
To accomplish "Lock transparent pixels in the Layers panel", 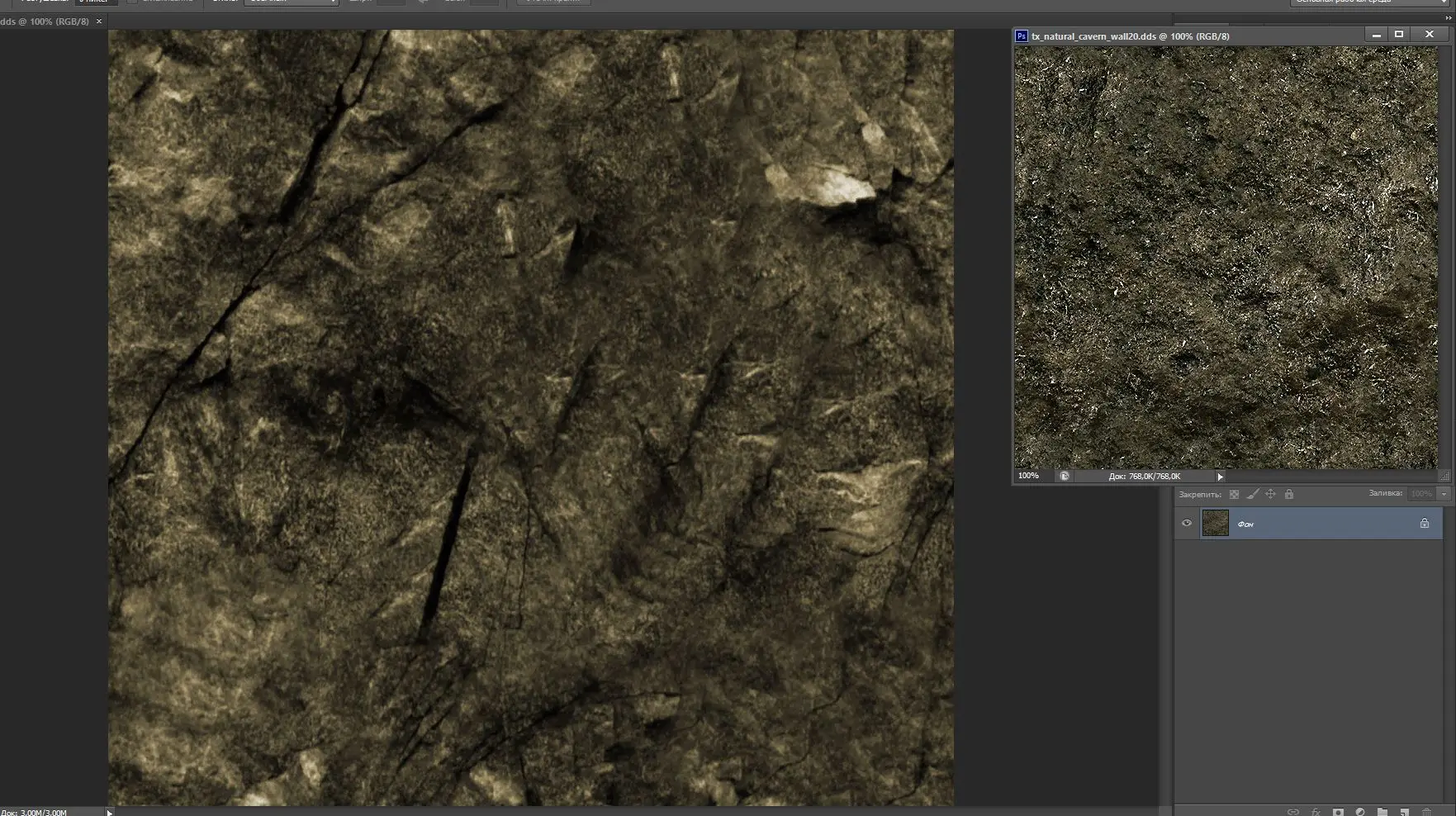I will [1234, 494].
